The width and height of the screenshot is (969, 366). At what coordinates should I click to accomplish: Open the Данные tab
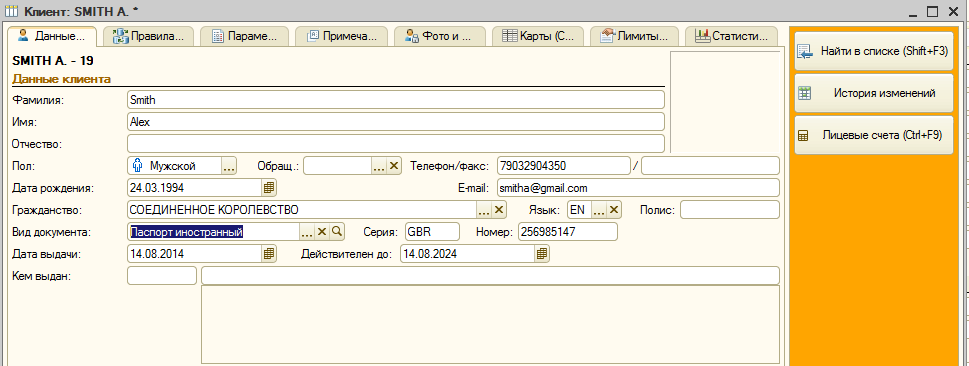pos(52,36)
